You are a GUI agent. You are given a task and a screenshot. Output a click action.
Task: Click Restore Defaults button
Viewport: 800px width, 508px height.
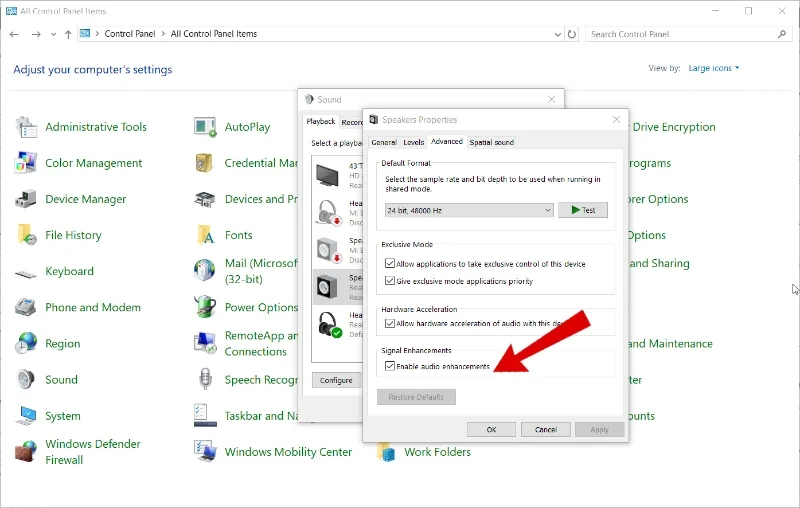[x=416, y=397]
